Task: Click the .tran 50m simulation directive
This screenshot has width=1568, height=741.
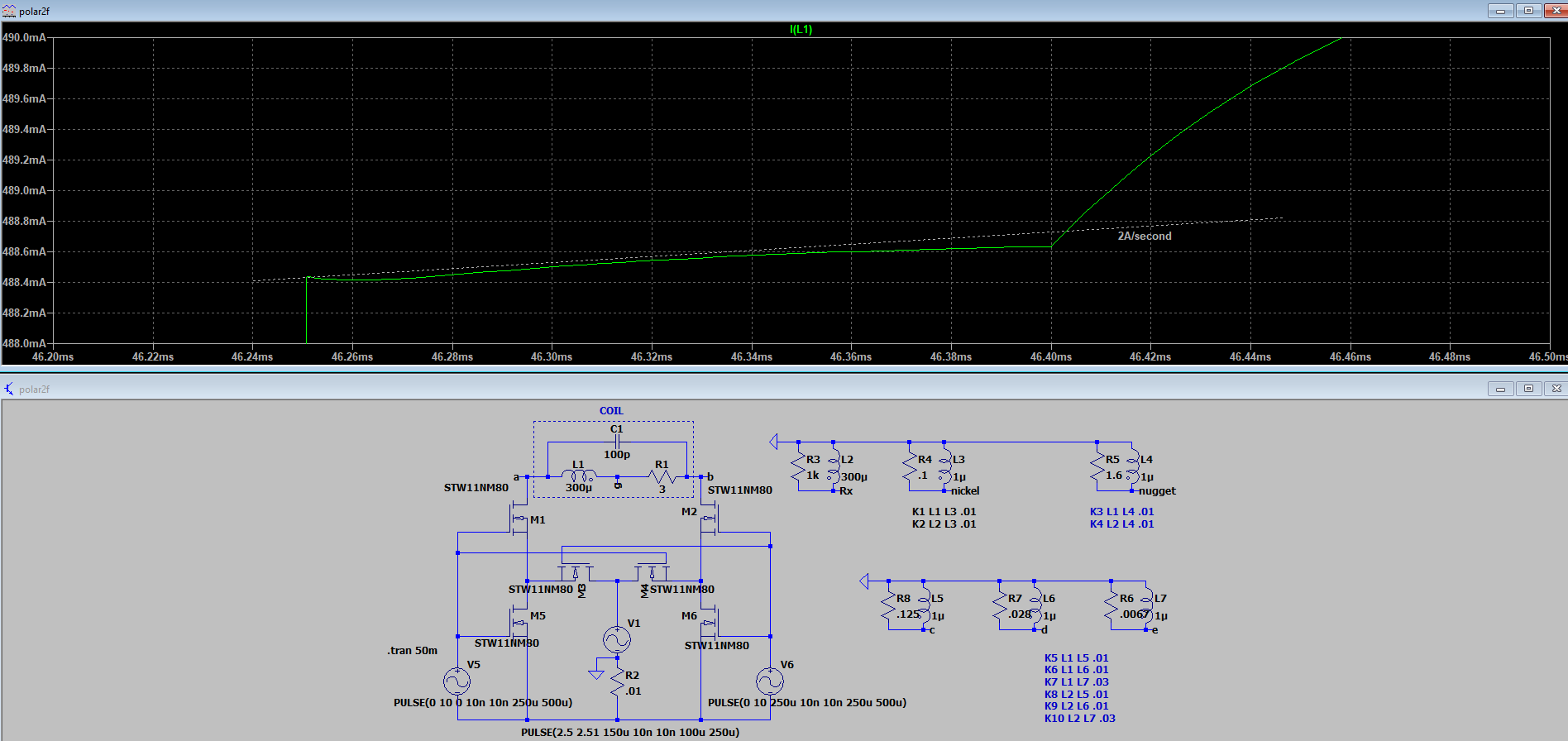Action: [x=412, y=651]
